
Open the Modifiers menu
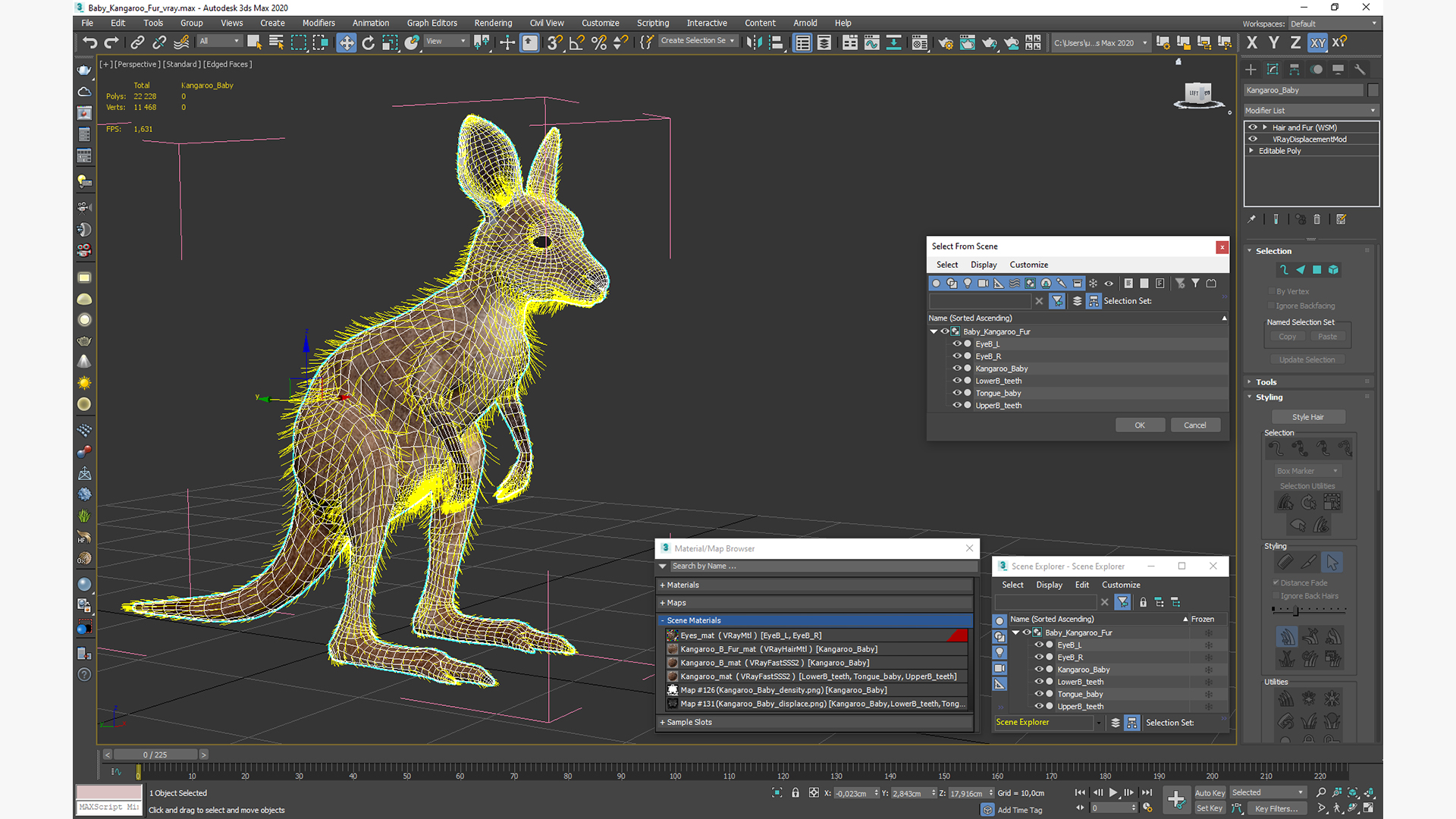tap(318, 23)
